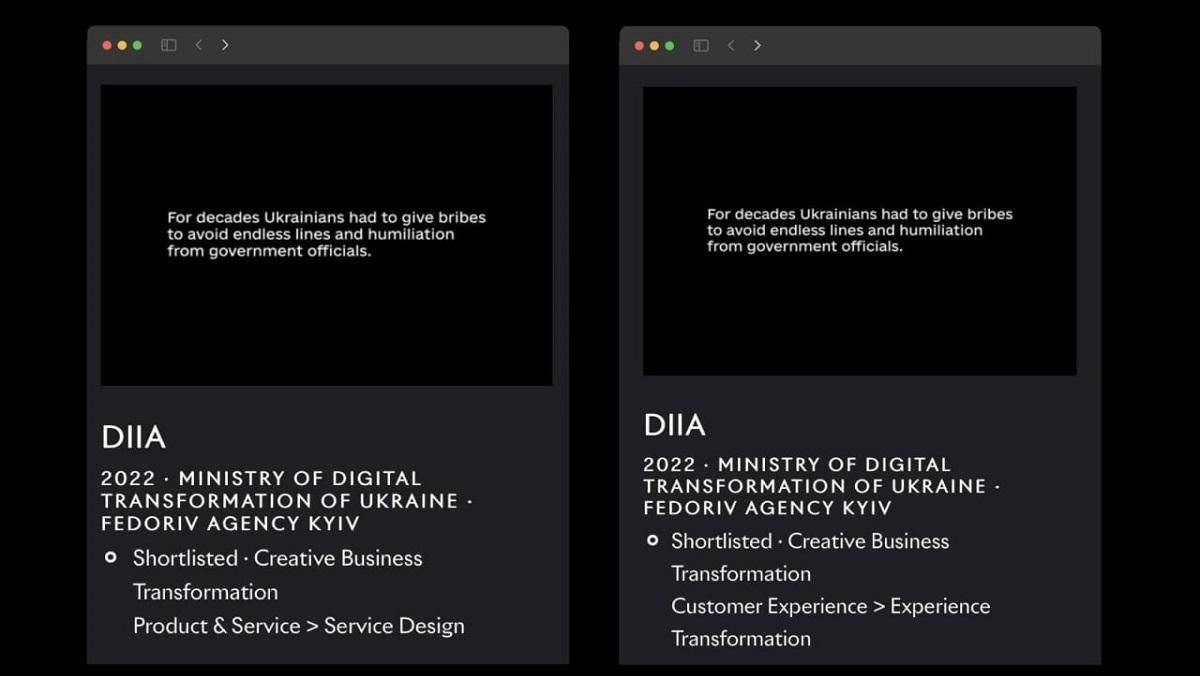Click back arrow in left browser window
This screenshot has width=1200, height=676.
click(x=199, y=45)
